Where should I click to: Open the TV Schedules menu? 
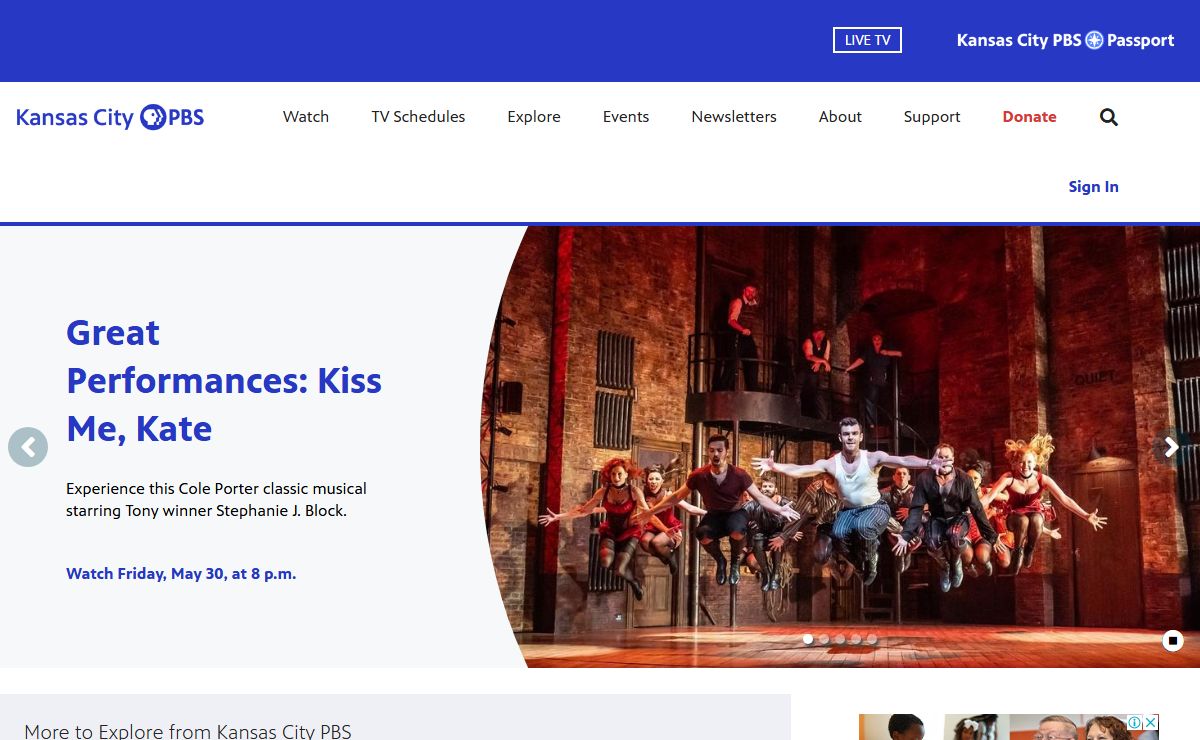[x=418, y=117]
